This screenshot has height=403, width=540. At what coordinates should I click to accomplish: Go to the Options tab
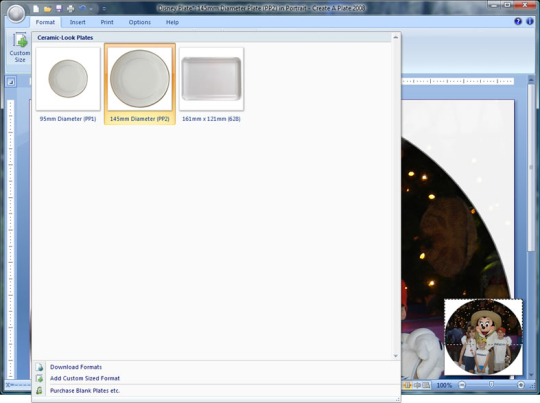(x=139, y=22)
